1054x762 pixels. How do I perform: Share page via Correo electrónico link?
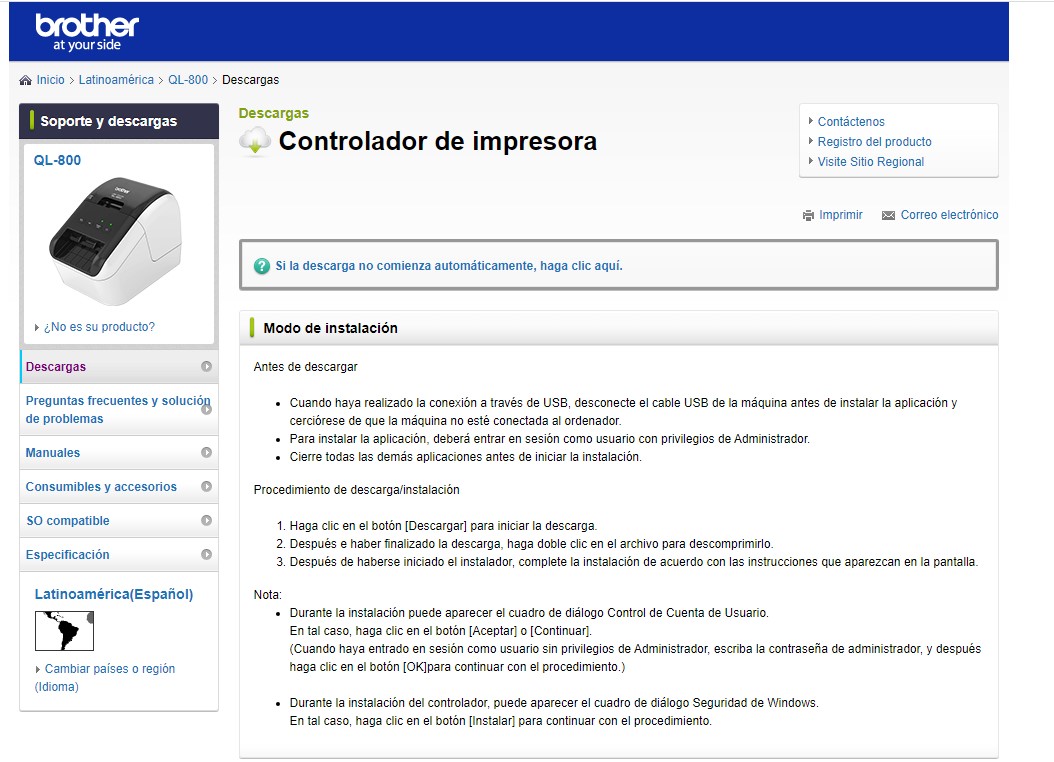coord(949,215)
